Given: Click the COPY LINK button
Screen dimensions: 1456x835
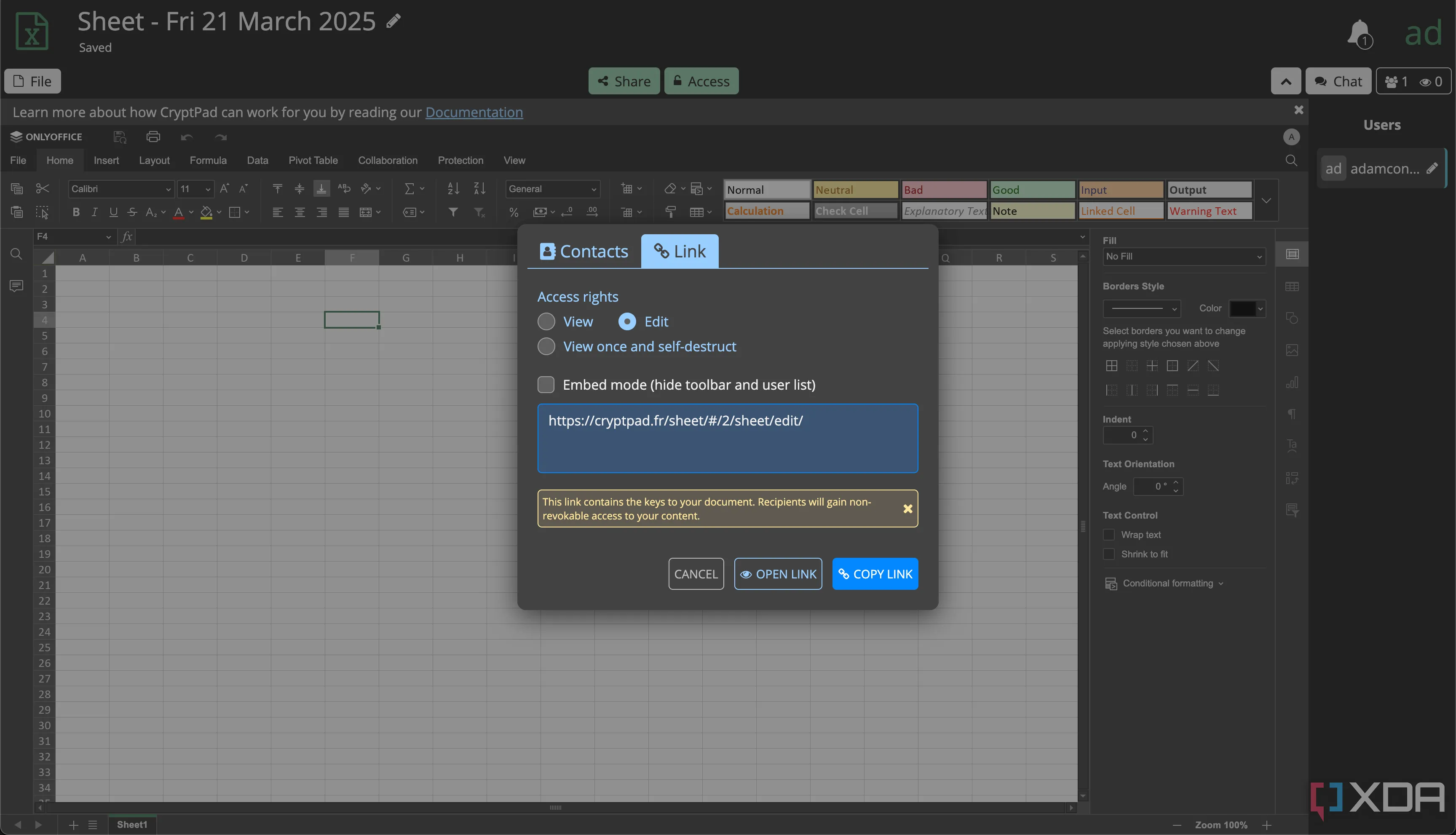Looking at the screenshot, I should (x=875, y=574).
